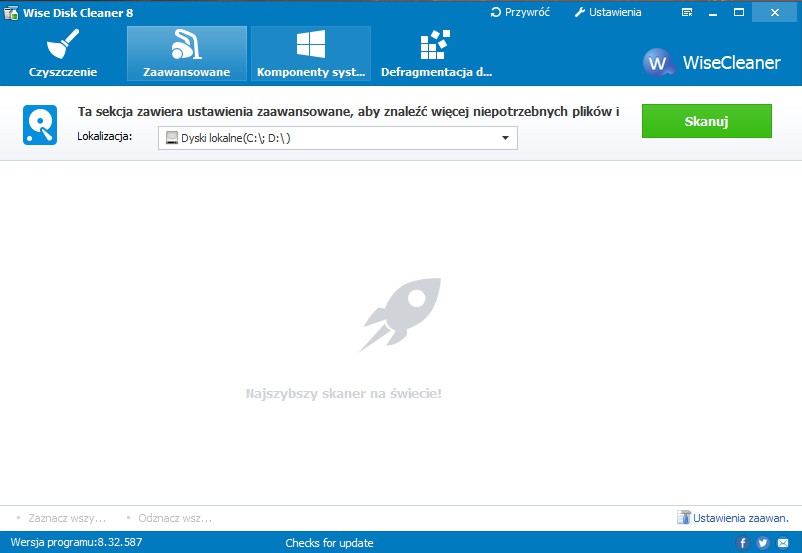Open Ustawienia settings
Viewport: 802px width, 553px height.
coord(608,12)
